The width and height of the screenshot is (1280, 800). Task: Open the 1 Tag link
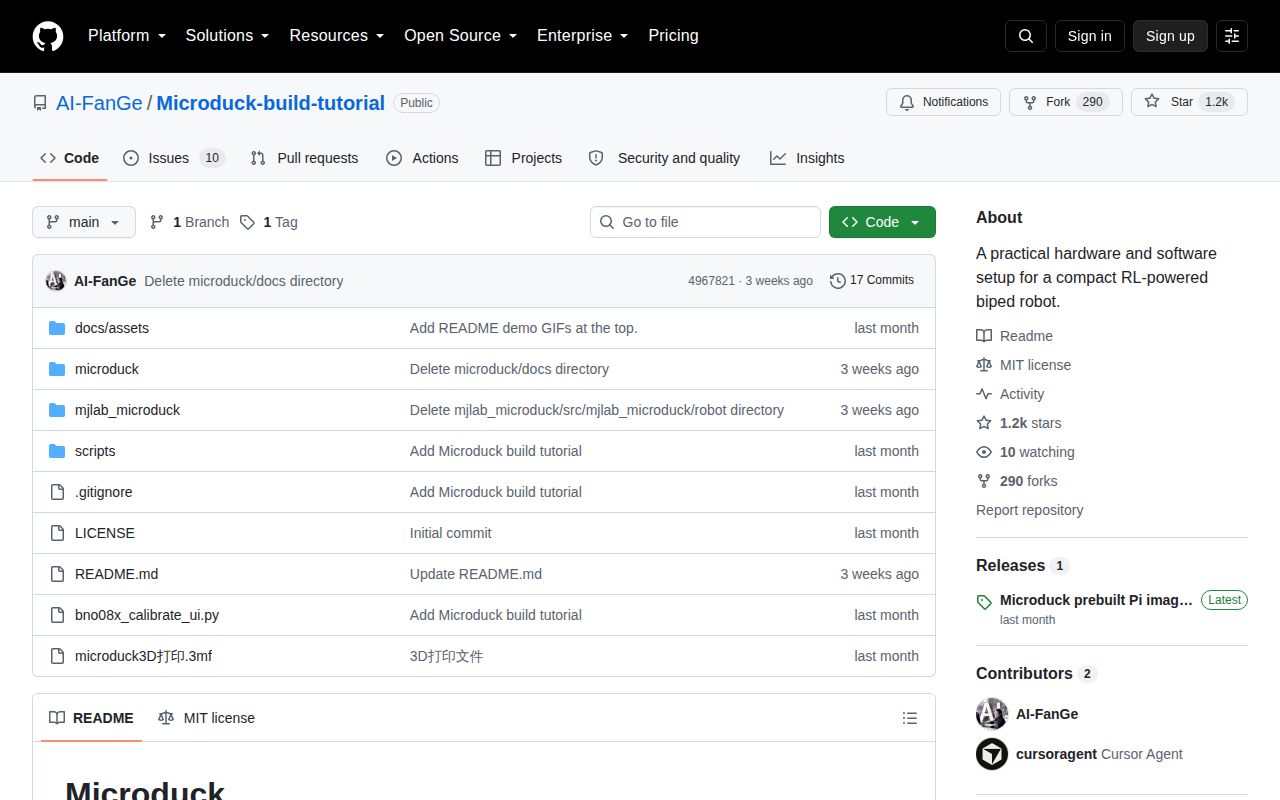pos(269,222)
